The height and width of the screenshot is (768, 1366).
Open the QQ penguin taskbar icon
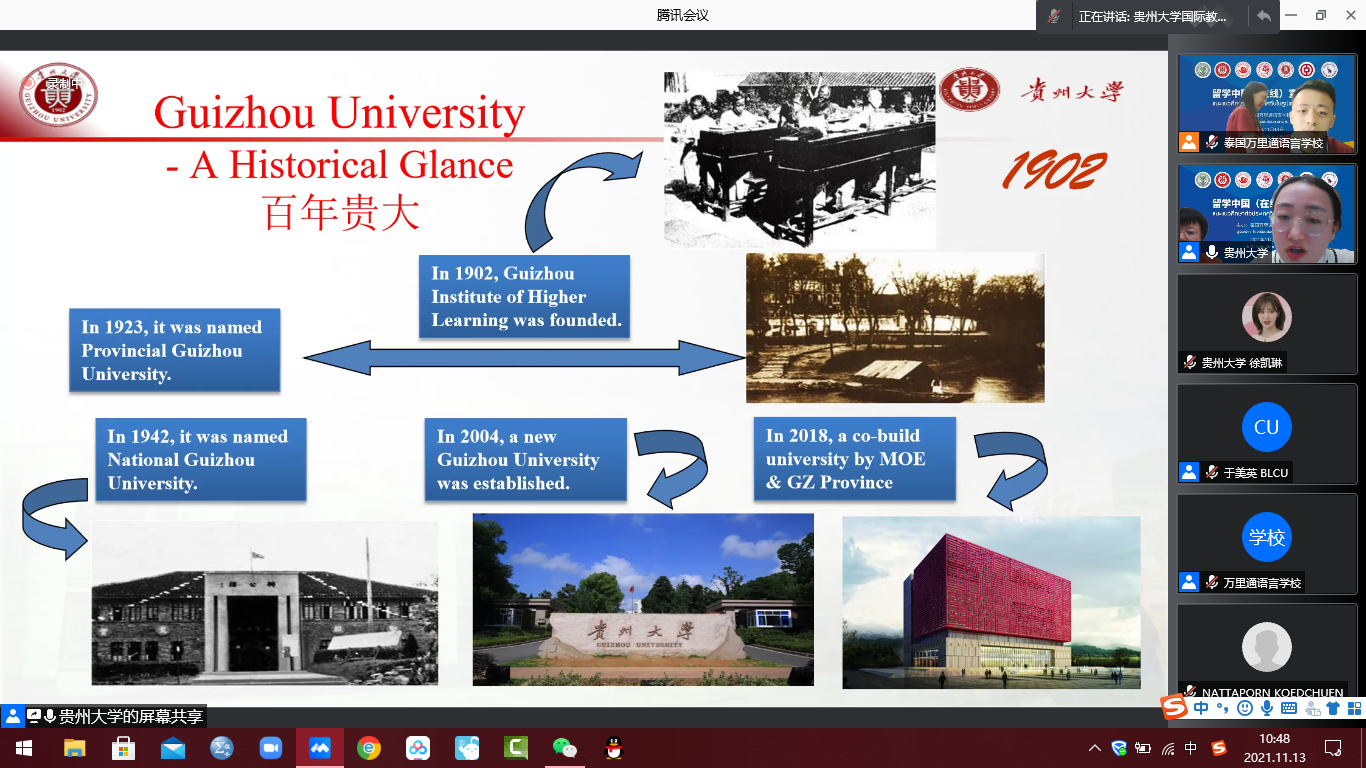pyautogui.click(x=614, y=748)
